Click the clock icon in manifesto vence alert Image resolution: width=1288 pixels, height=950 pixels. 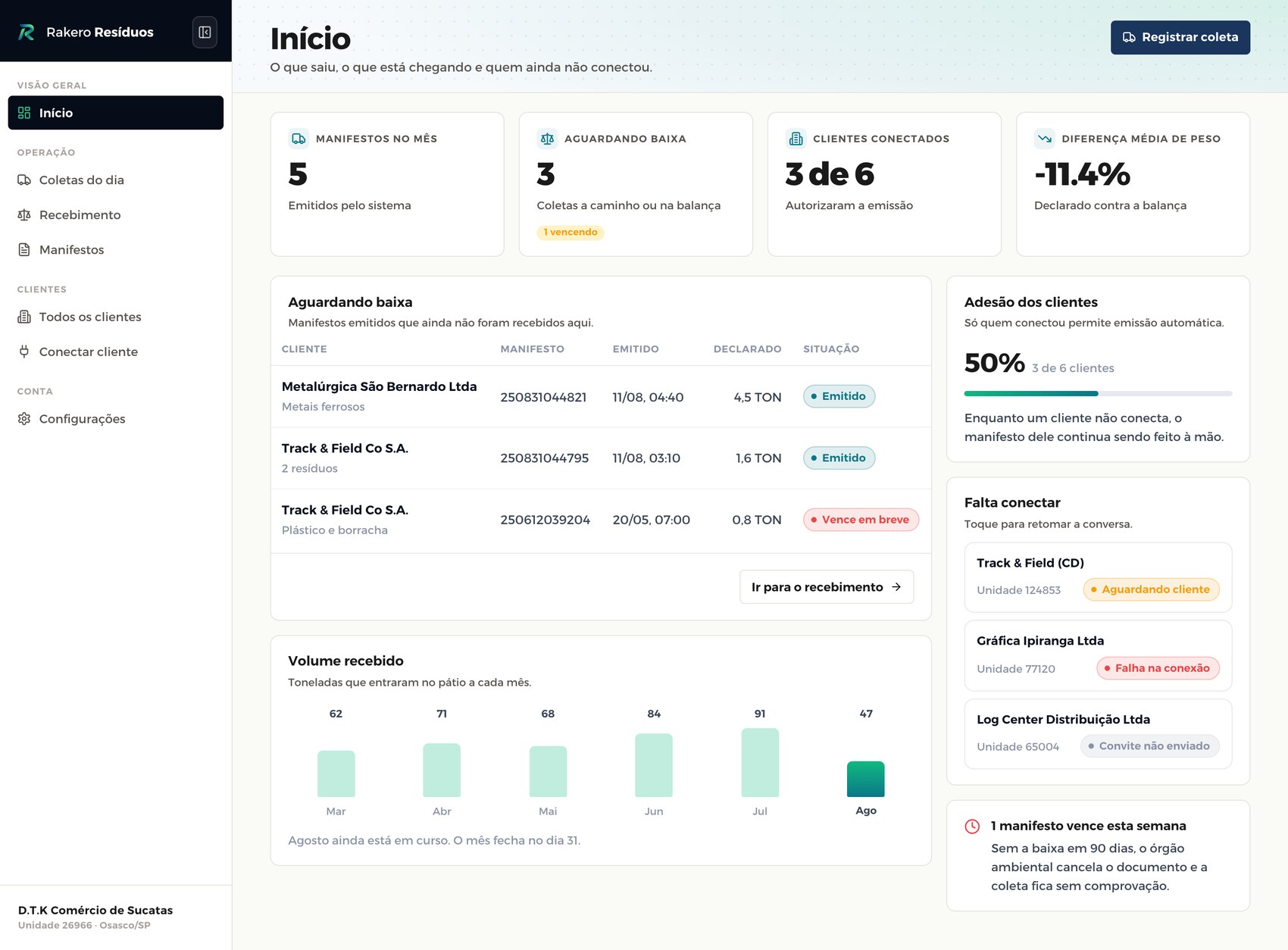point(972,827)
